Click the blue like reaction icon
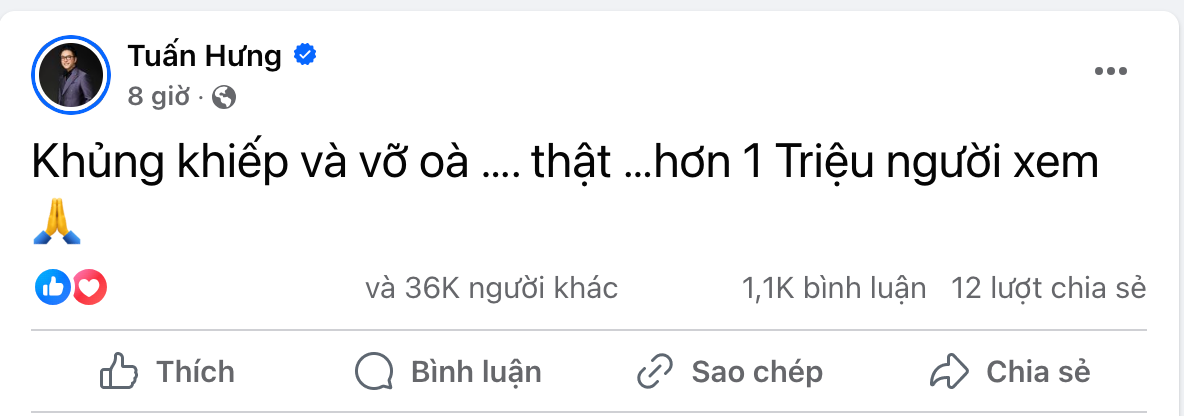 click(x=53, y=288)
